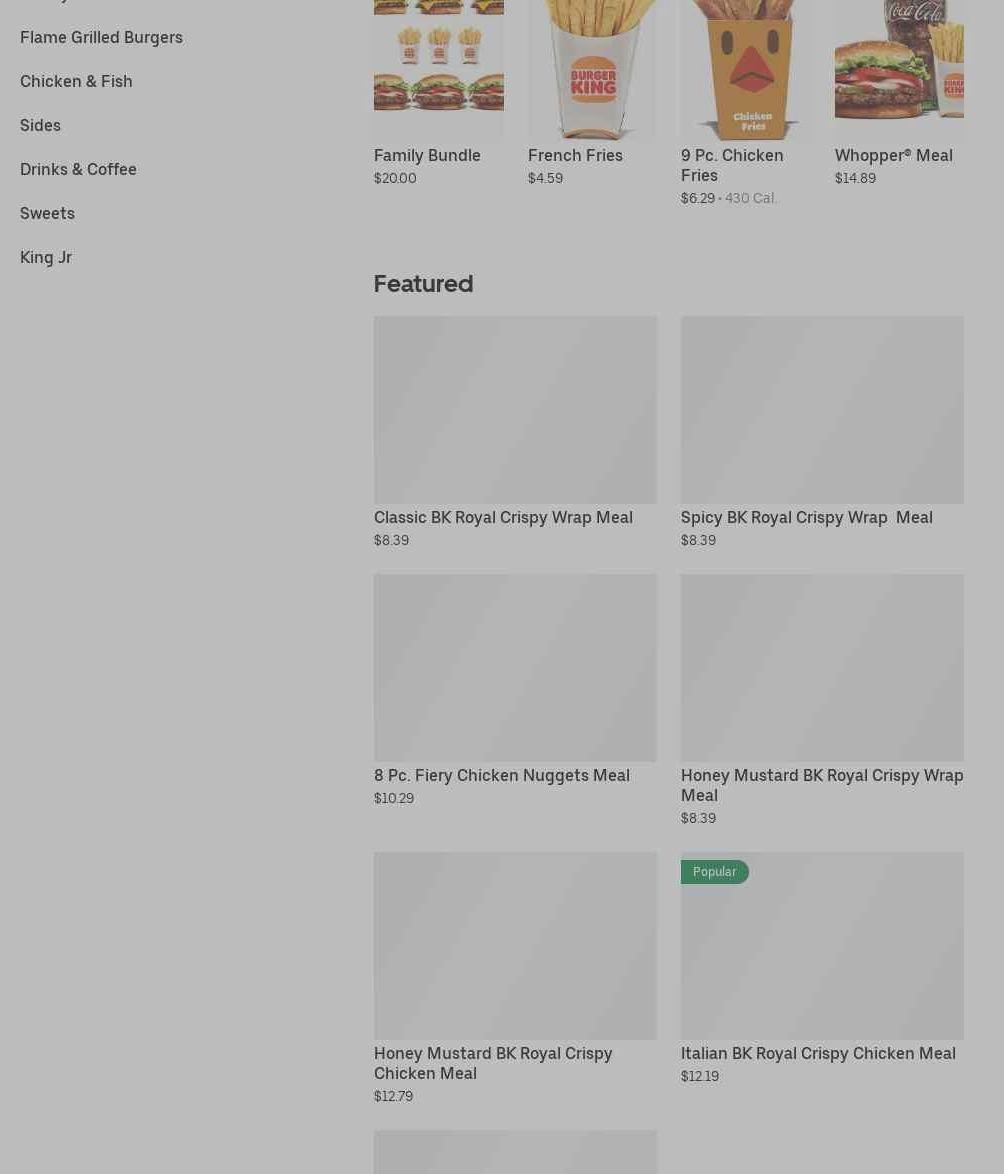This screenshot has width=1004, height=1174.
Task: Open the Flame Grilled Burgers category
Action: click(x=101, y=37)
